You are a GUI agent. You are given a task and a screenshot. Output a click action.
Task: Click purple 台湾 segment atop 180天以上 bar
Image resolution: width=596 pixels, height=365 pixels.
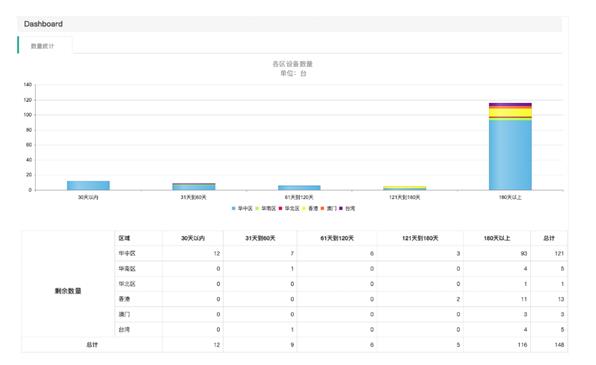pos(510,105)
